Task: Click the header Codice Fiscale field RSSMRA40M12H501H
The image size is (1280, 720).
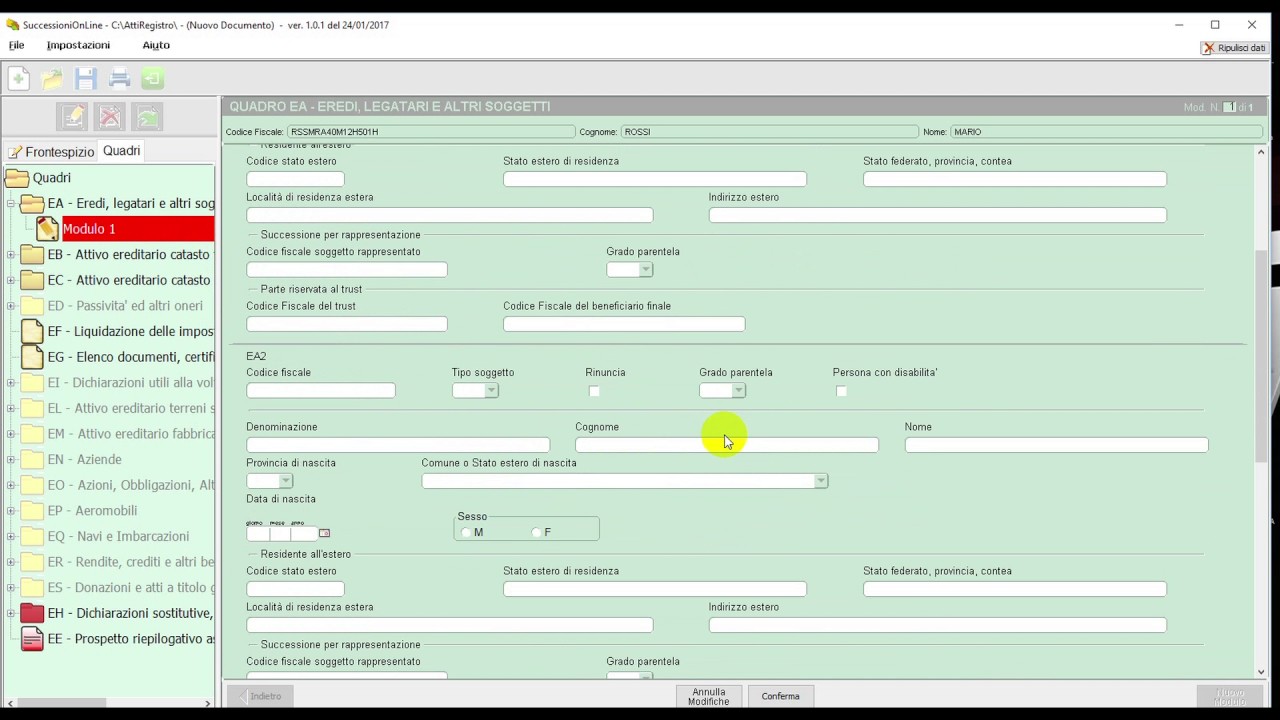Action: click(x=431, y=132)
